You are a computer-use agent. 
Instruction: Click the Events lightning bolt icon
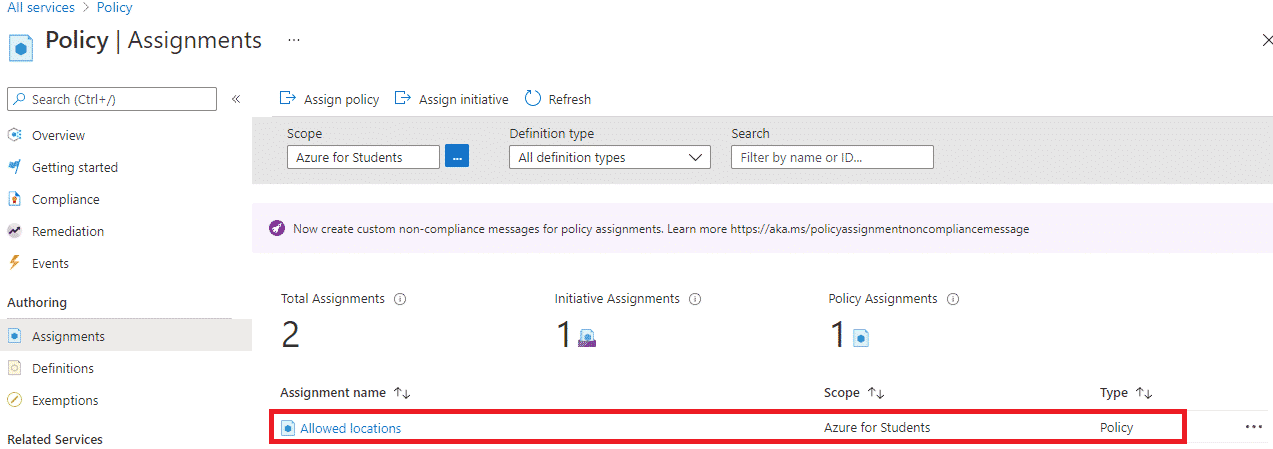(15, 263)
